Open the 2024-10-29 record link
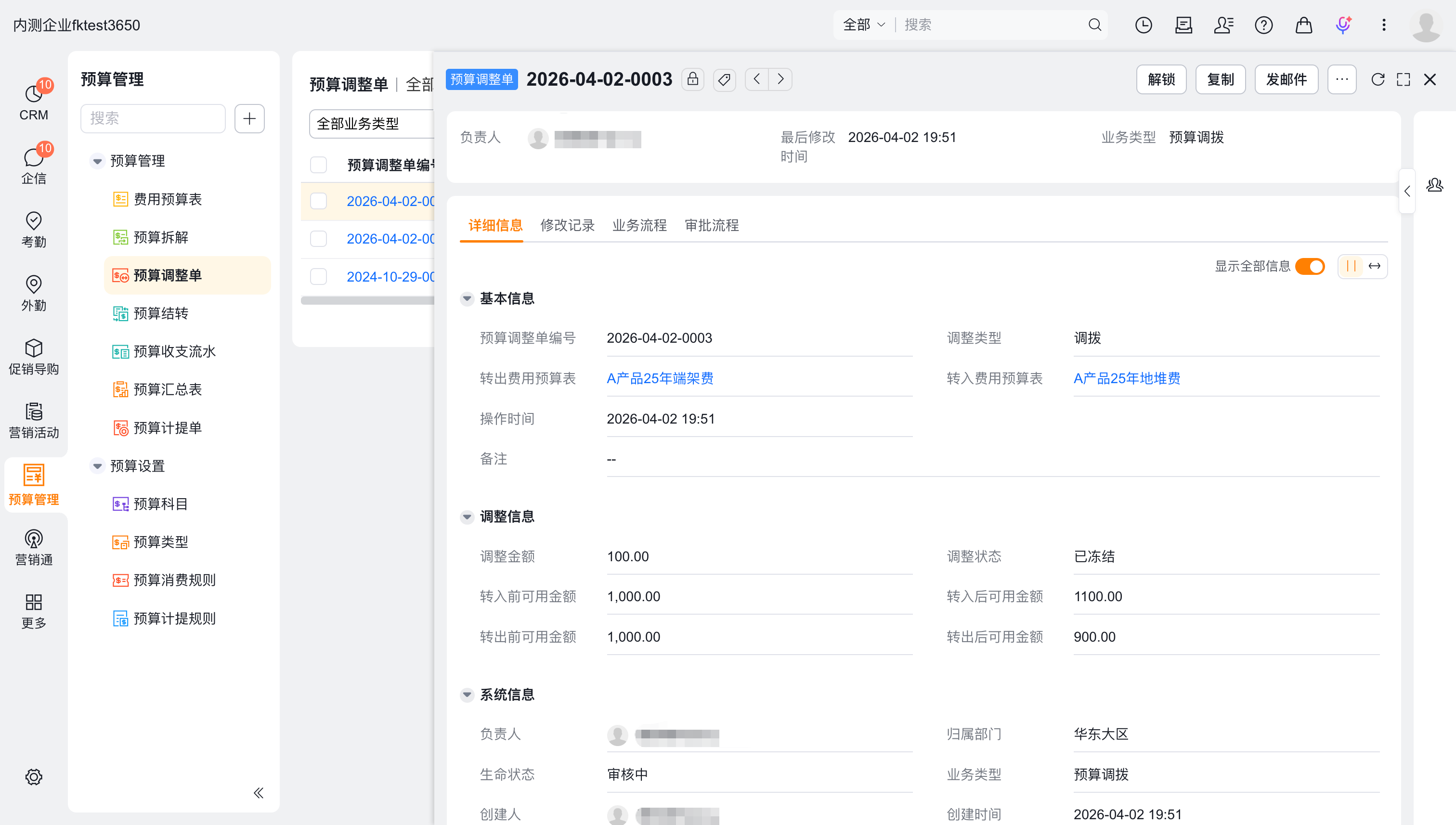 [390, 276]
